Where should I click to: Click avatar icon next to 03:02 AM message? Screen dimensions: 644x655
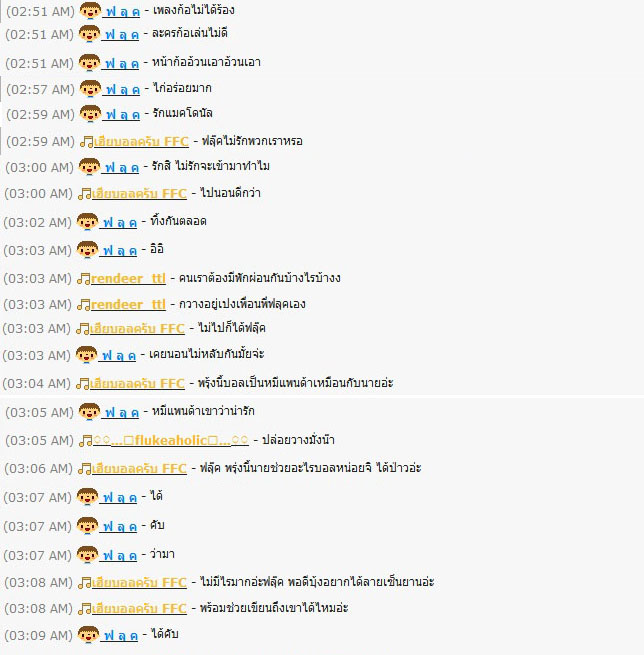(x=88, y=221)
